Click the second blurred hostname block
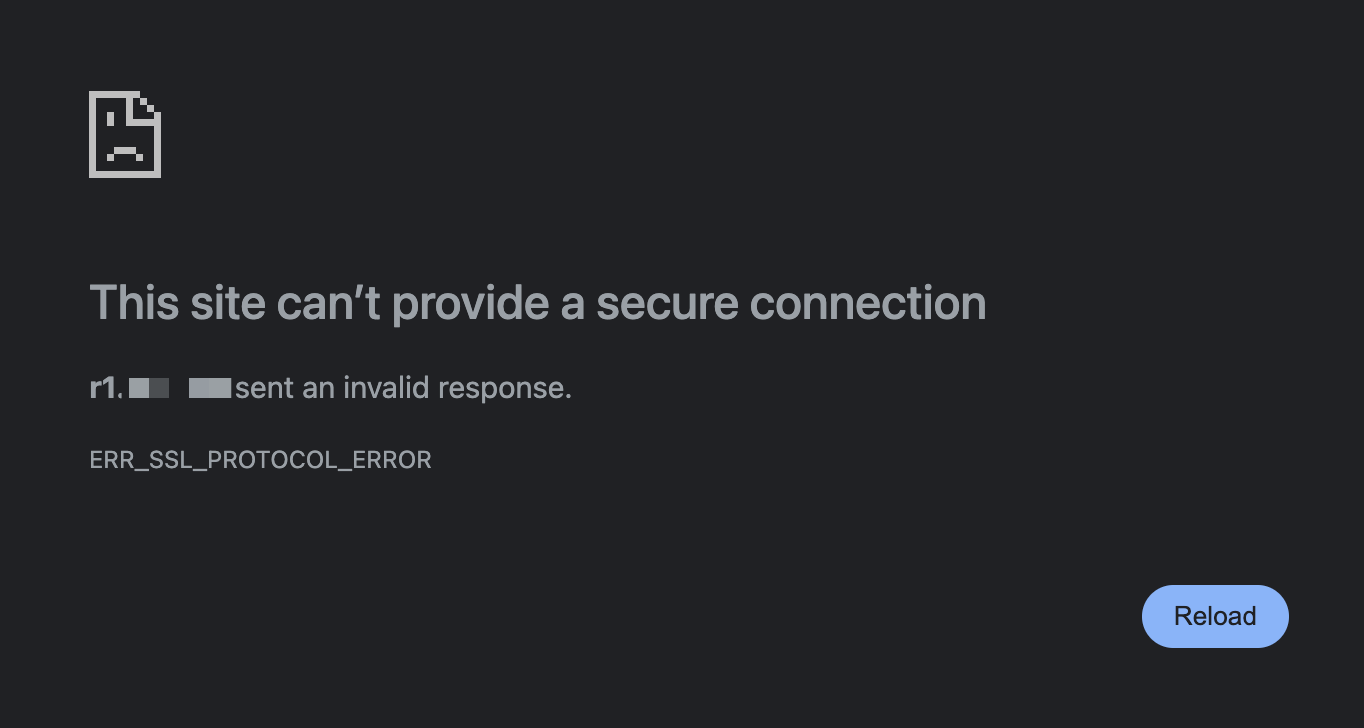The width and height of the screenshot is (1364, 728). (x=210, y=388)
